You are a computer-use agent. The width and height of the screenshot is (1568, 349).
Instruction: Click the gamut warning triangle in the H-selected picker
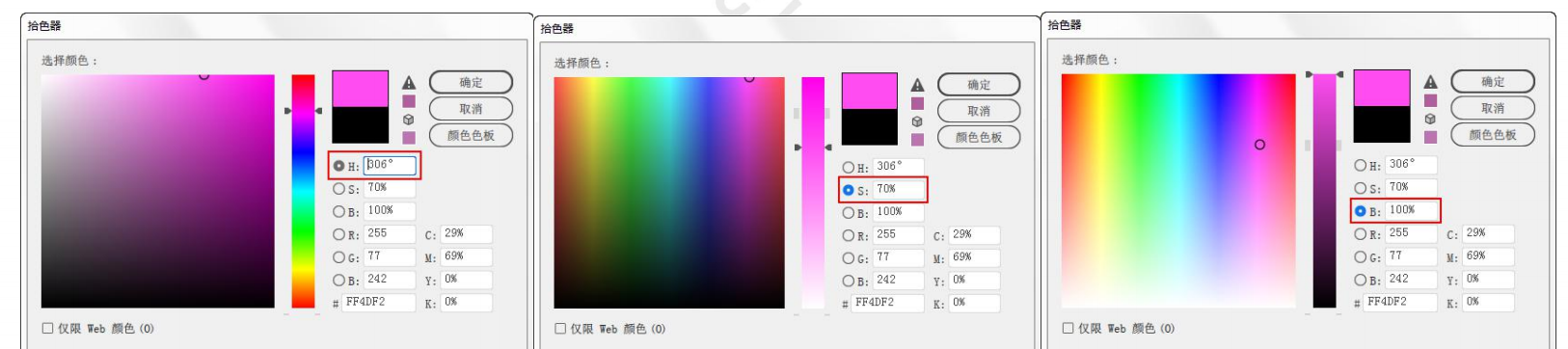pyautogui.click(x=409, y=83)
